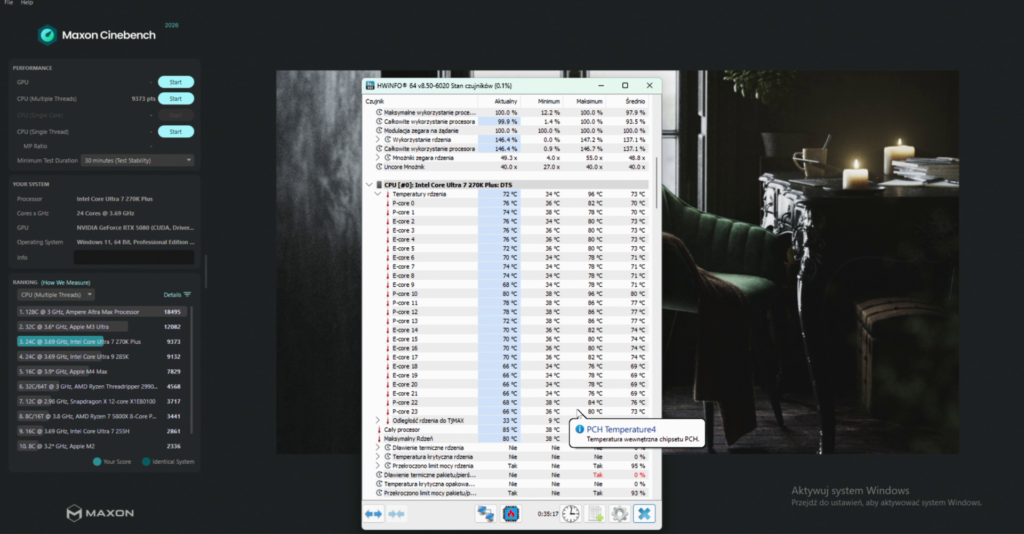The height and width of the screenshot is (534, 1024).
Task: Open the Minimum Test Duration dropdown
Action: click(138, 161)
